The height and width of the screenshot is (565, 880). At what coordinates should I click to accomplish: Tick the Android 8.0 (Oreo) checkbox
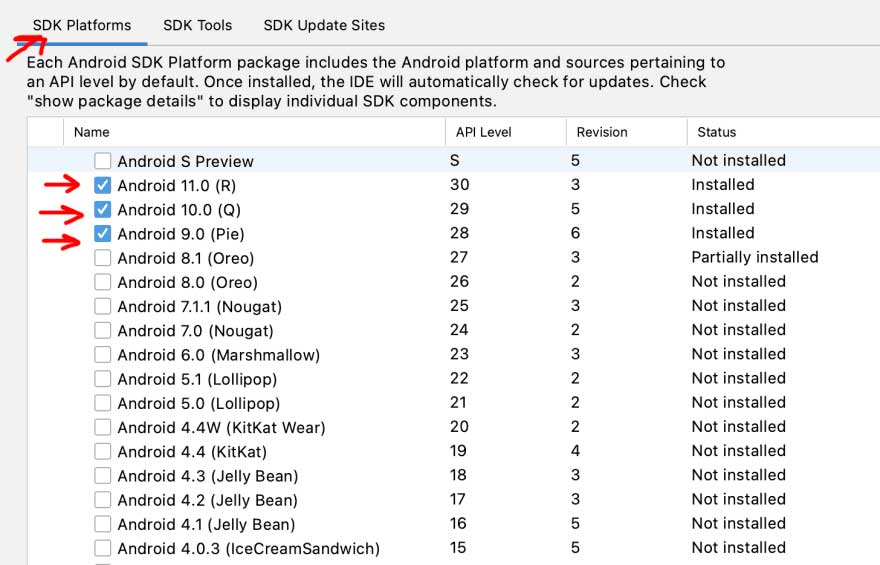103,282
